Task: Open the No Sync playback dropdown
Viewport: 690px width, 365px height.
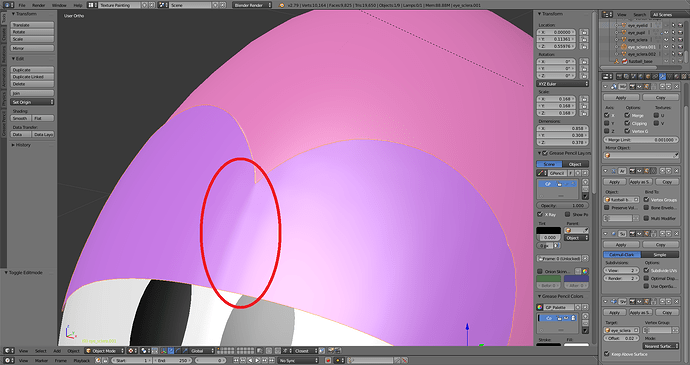Action: (x=297, y=361)
